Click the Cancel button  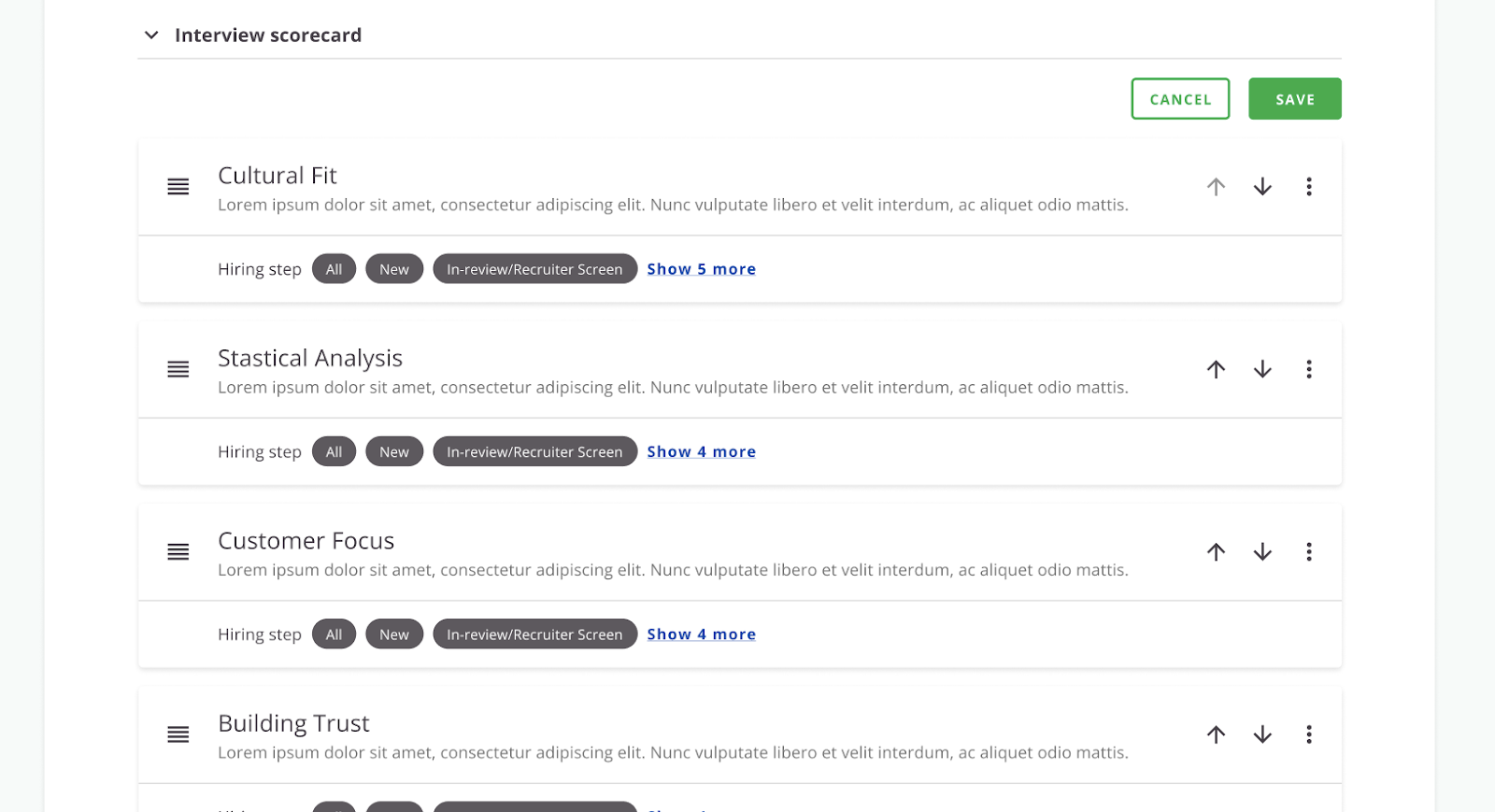point(1180,99)
